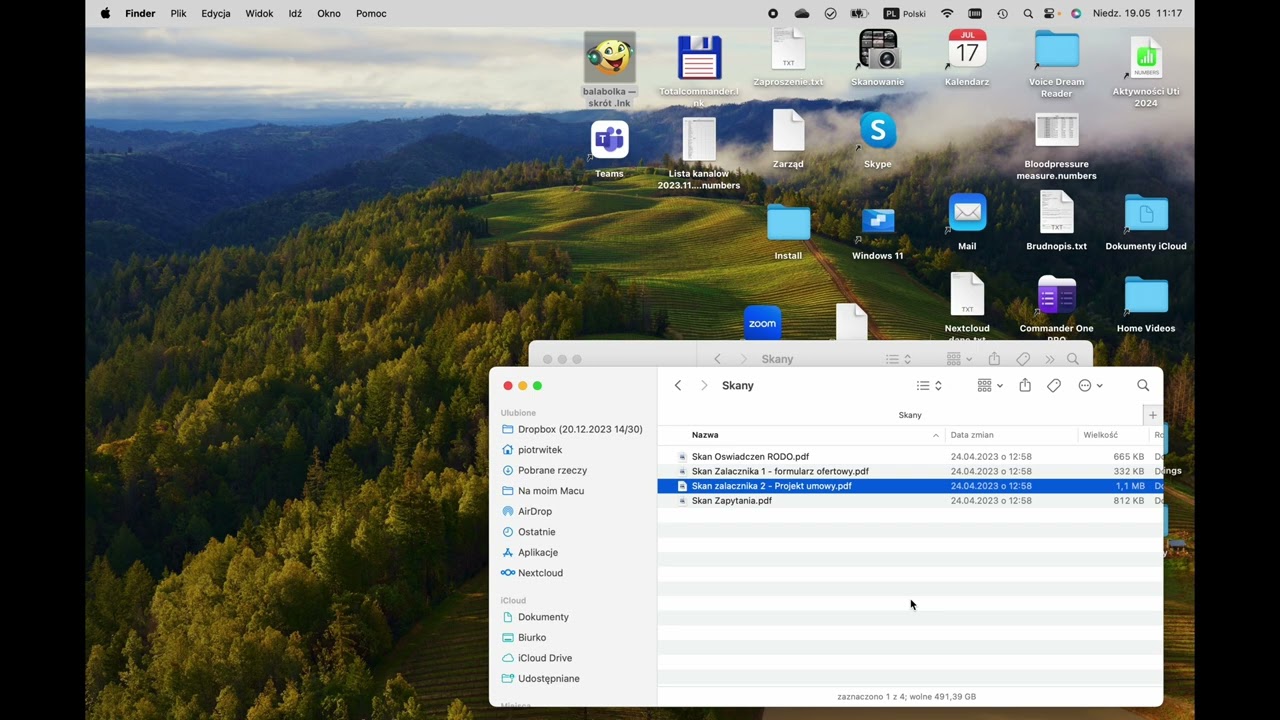Screen dimensions: 1280x720
Task: Open the Kalendarz desktop icon
Action: (967, 50)
